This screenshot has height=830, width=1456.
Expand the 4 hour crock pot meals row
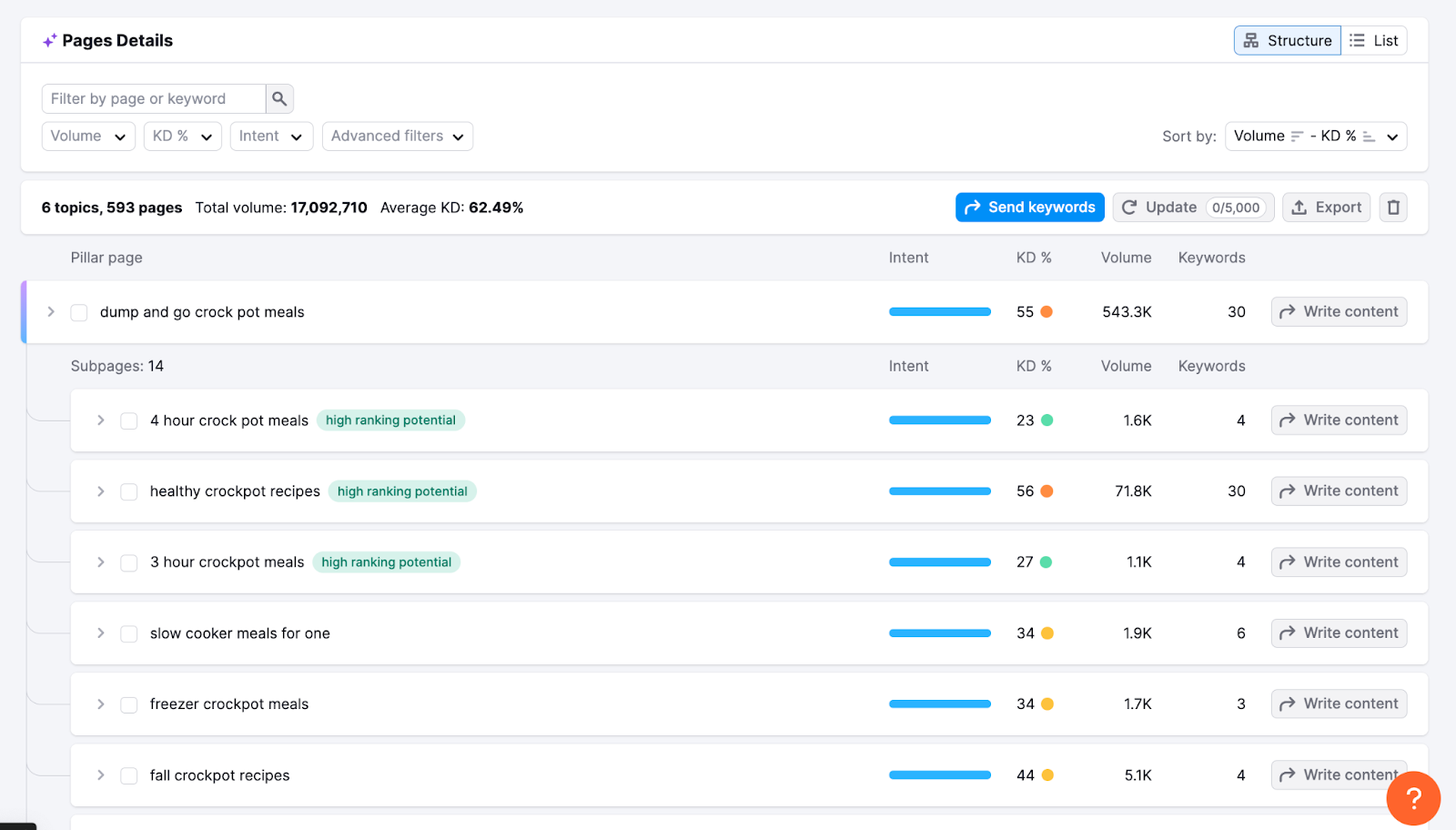(101, 420)
